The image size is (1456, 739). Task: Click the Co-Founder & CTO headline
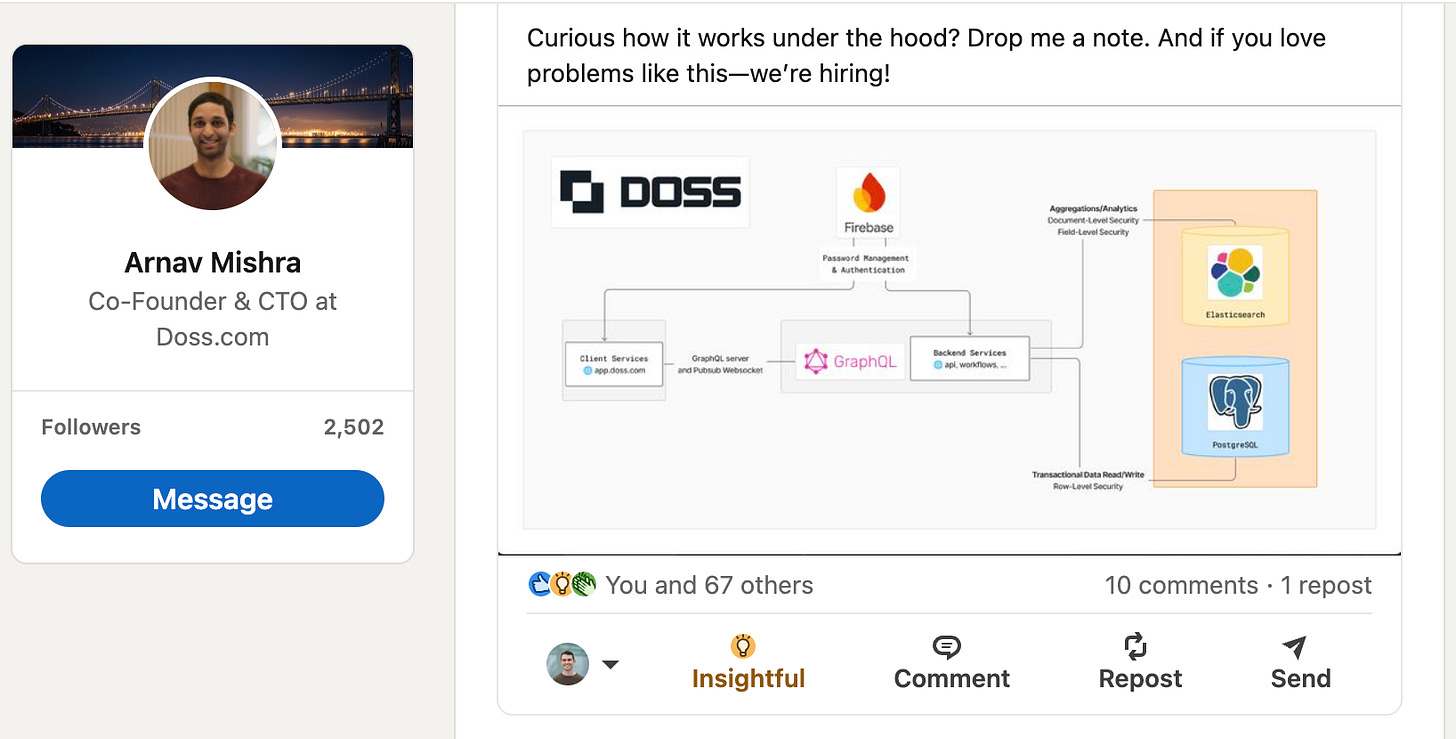[x=212, y=318]
